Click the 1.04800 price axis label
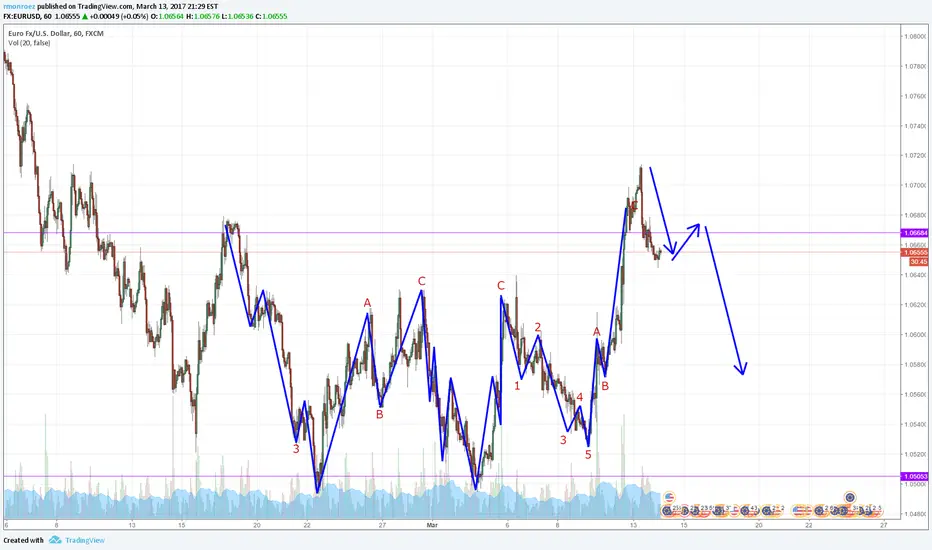 [x=915, y=514]
